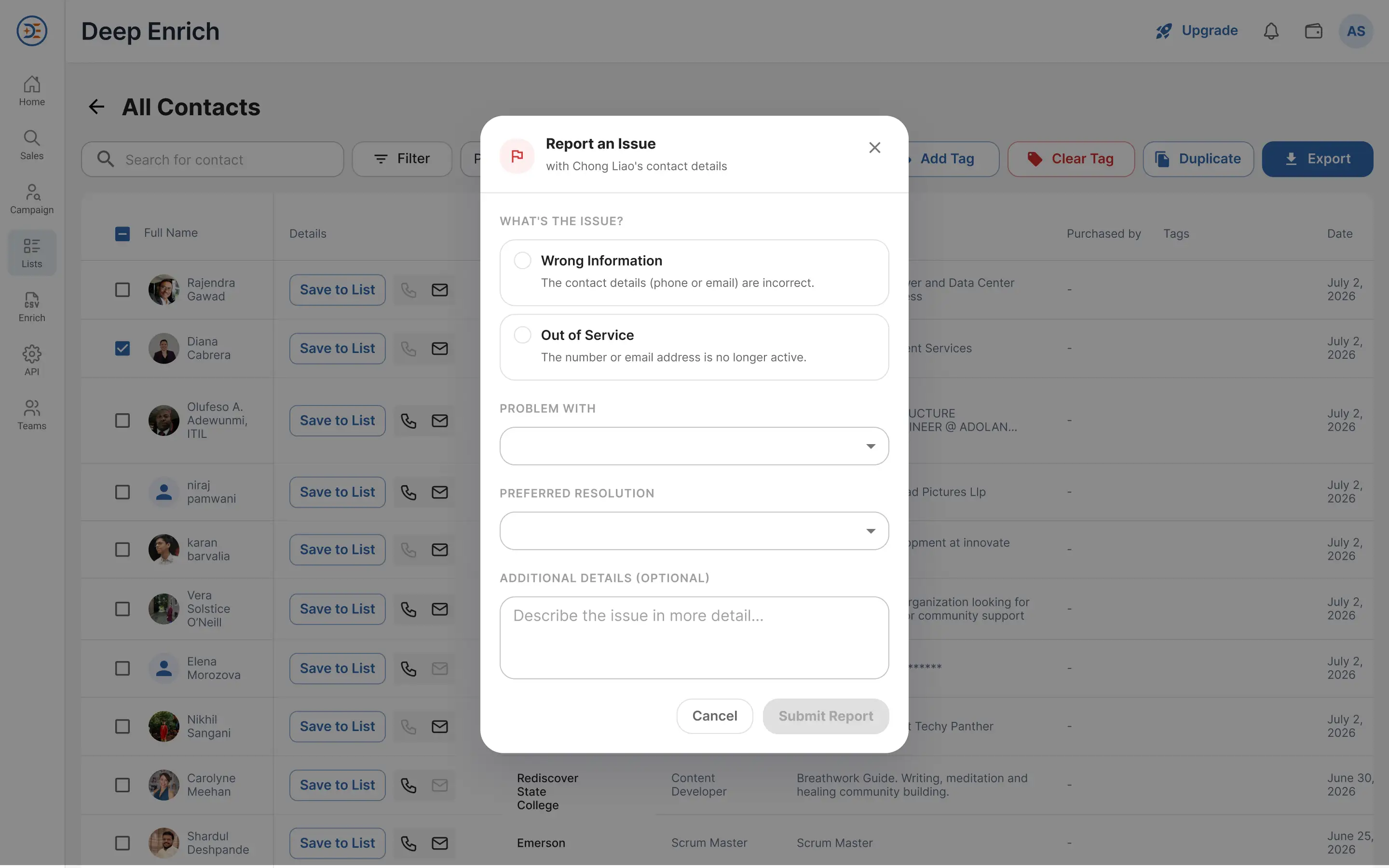The image size is (1389, 868).
Task: Open the Teams sidebar section
Action: click(31, 415)
